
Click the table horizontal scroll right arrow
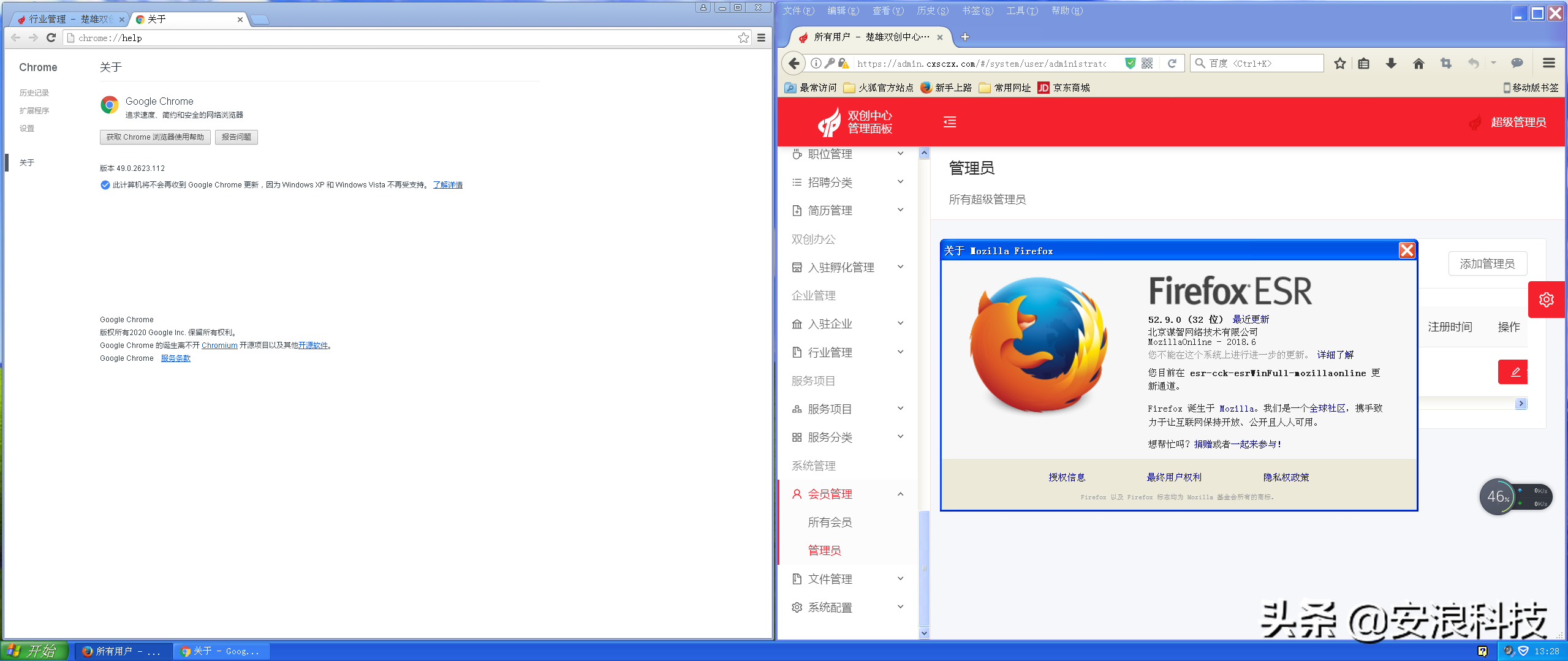pos(1521,404)
